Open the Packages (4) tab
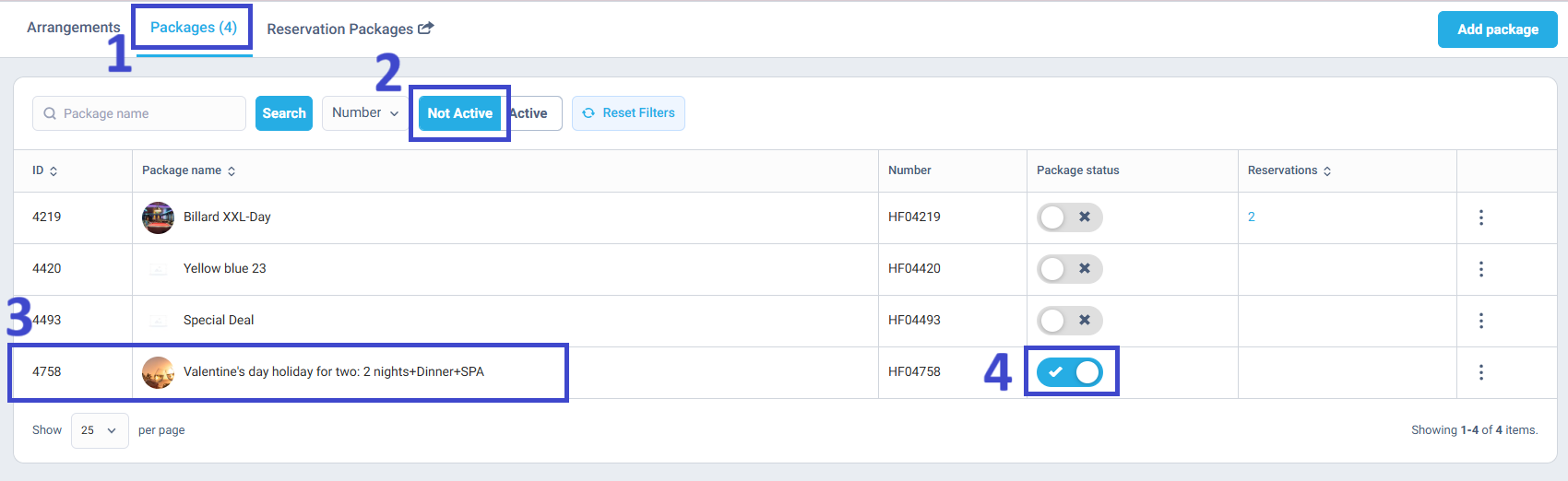1568x481 pixels. [194, 28]
